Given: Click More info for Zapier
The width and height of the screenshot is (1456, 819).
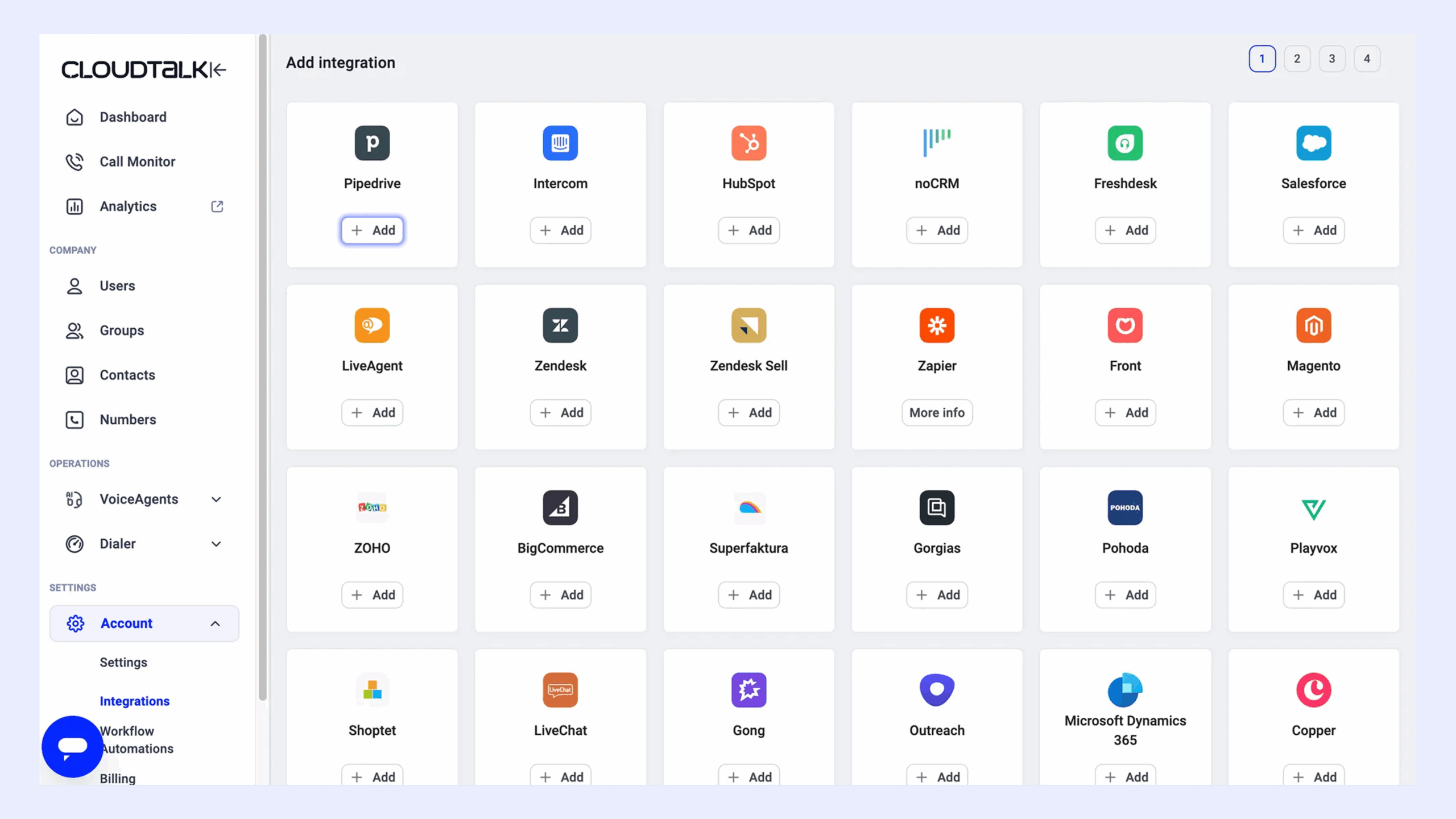Looking at the screenshot, I should [937, 412].
